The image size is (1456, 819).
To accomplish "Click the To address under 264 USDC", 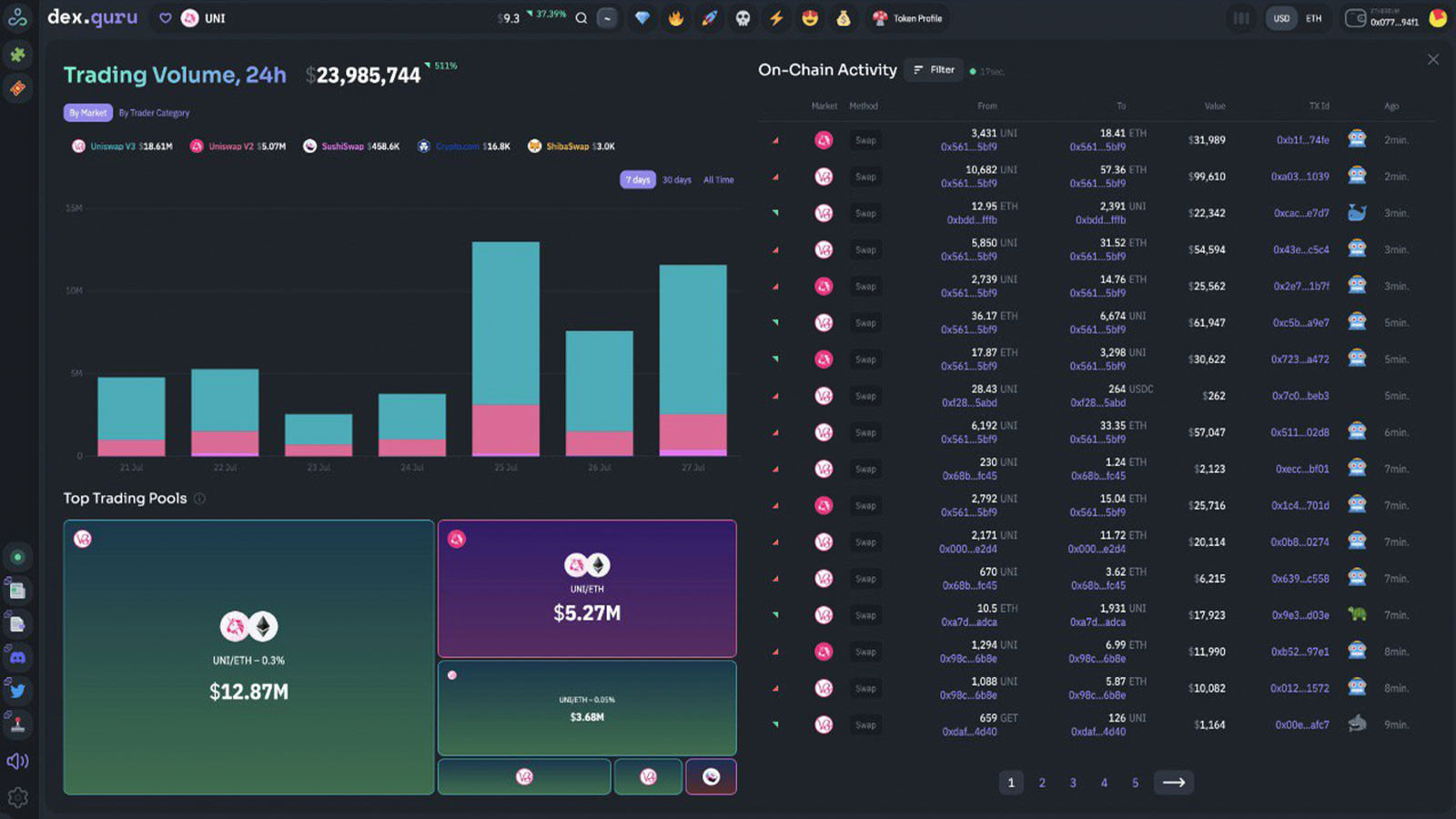I will pos(1097,403).
